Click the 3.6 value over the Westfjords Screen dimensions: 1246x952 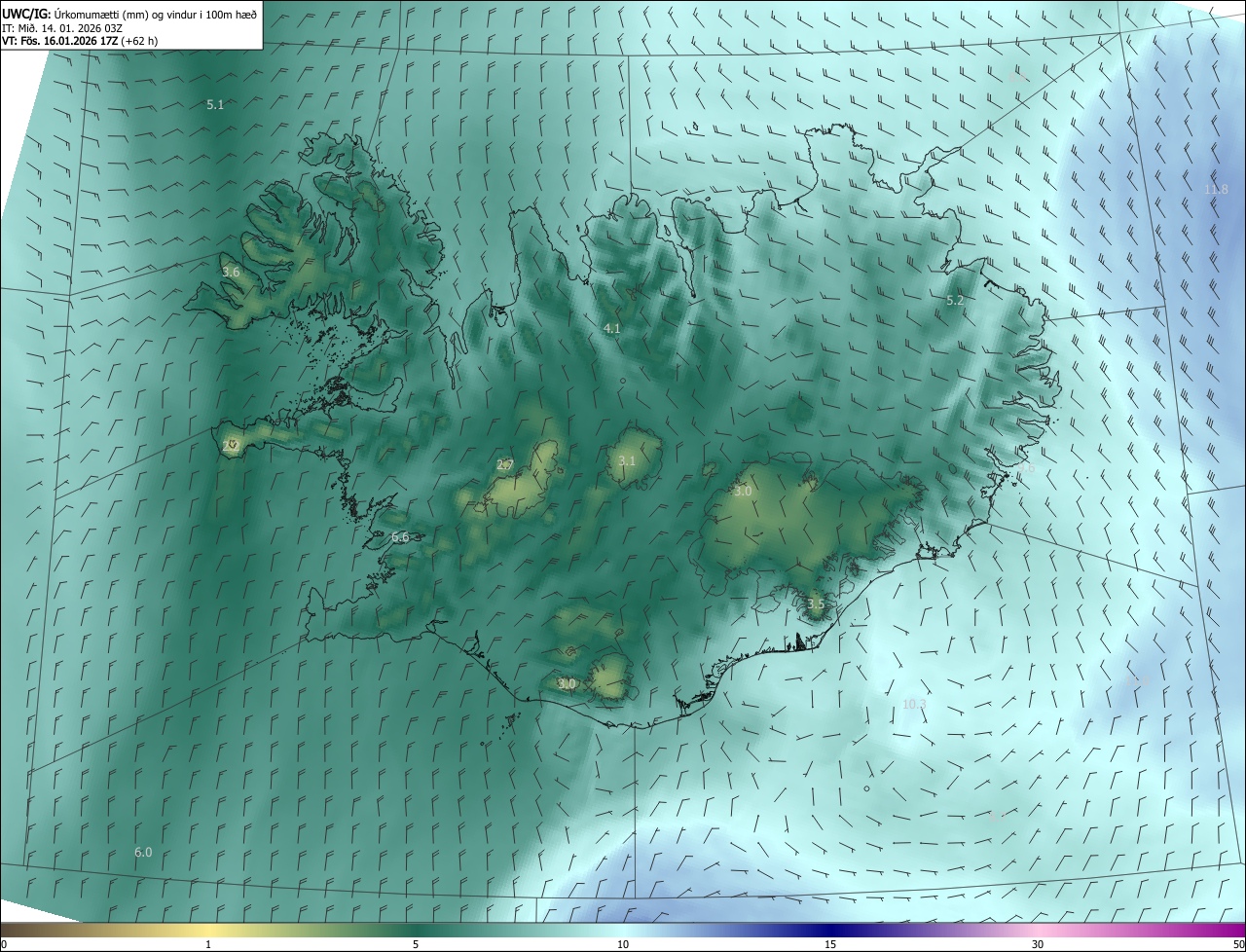(231, 273)
